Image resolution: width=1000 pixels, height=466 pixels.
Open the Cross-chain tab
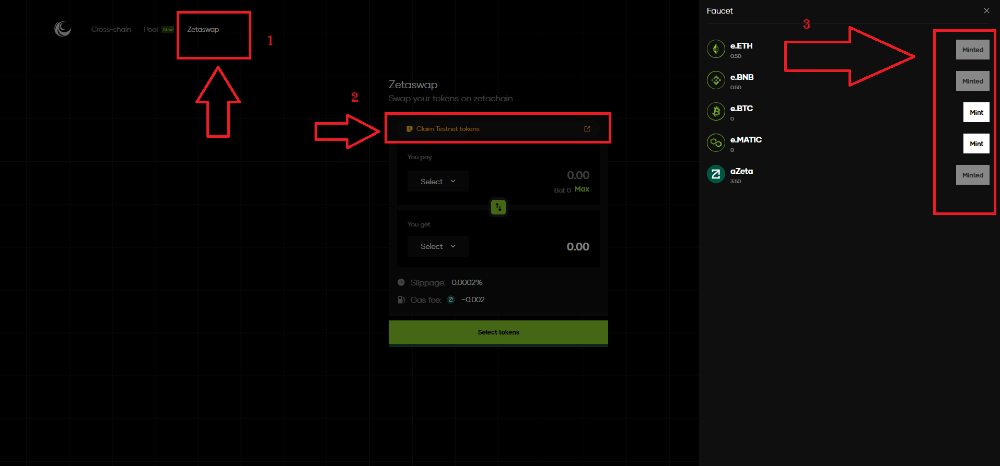pos(111,30)
